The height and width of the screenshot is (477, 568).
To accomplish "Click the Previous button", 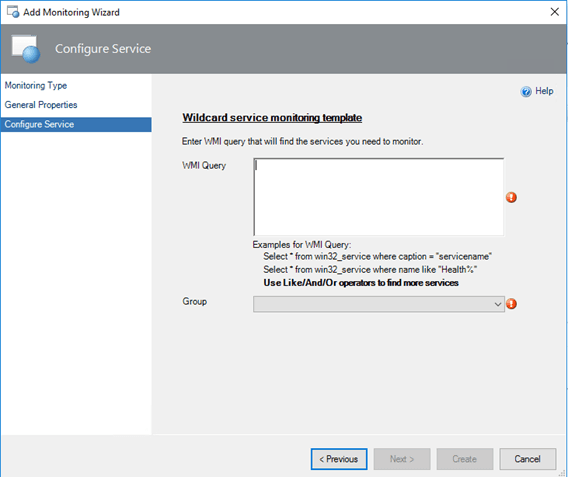I will 339,459.
